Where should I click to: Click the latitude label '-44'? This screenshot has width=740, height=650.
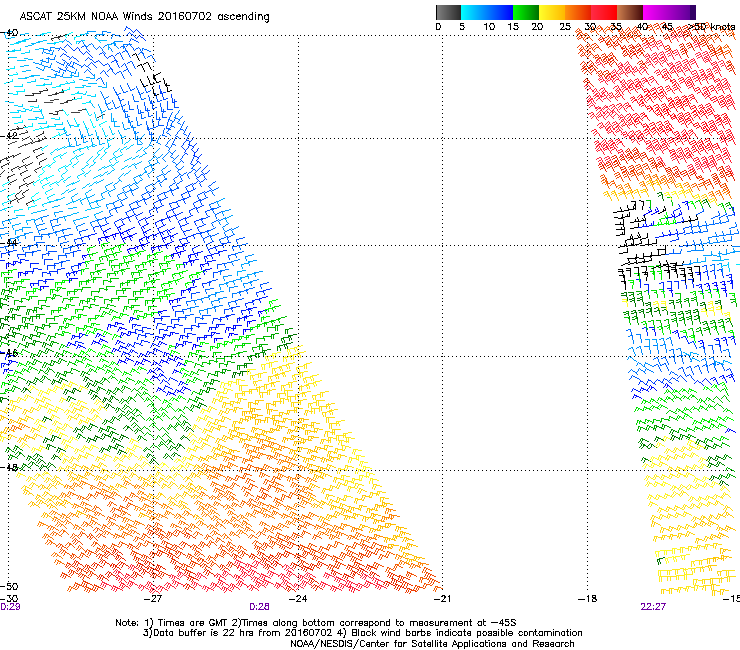click(x=9, y=243)
